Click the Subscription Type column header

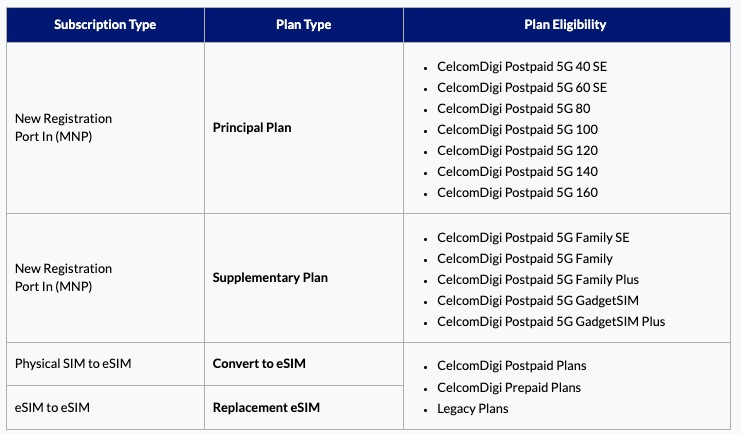(105, 25)
